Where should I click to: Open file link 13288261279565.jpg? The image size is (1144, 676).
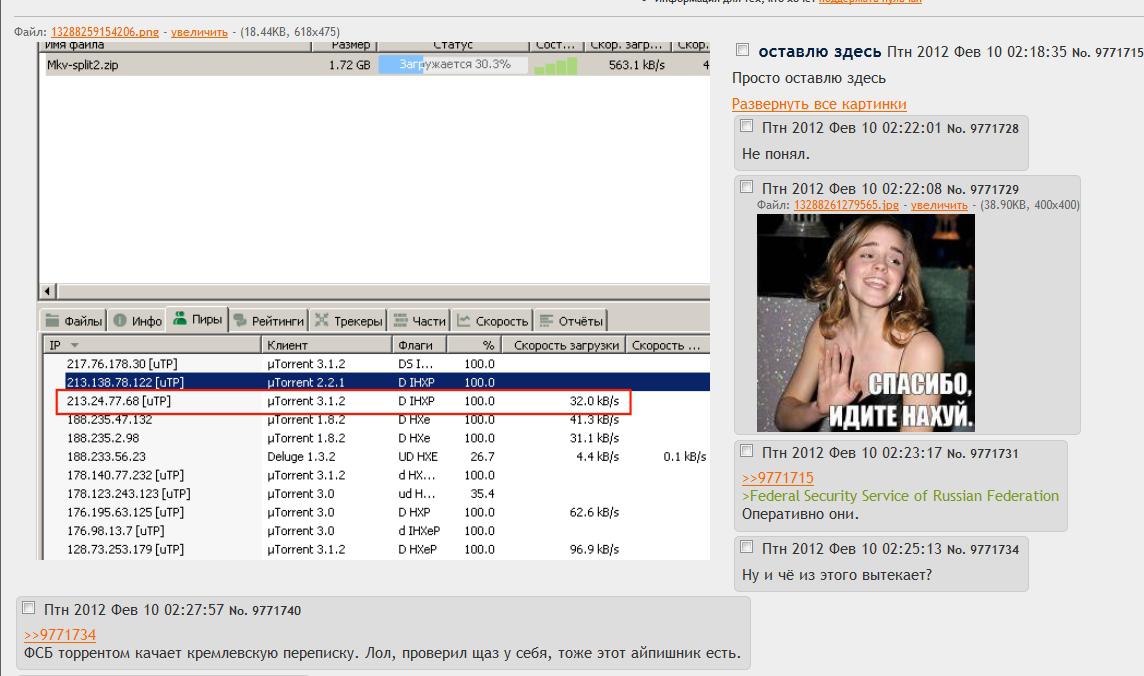pyautogui.click(x=846, y=205)
